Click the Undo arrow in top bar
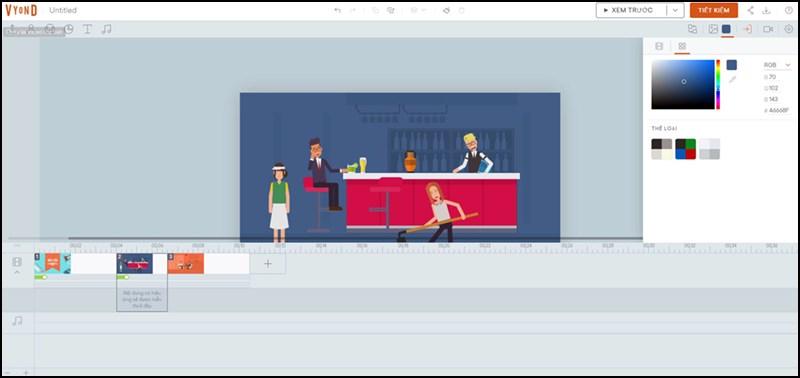Image resolution: width=800 pixels, height=378 pixels. [337, 10]
